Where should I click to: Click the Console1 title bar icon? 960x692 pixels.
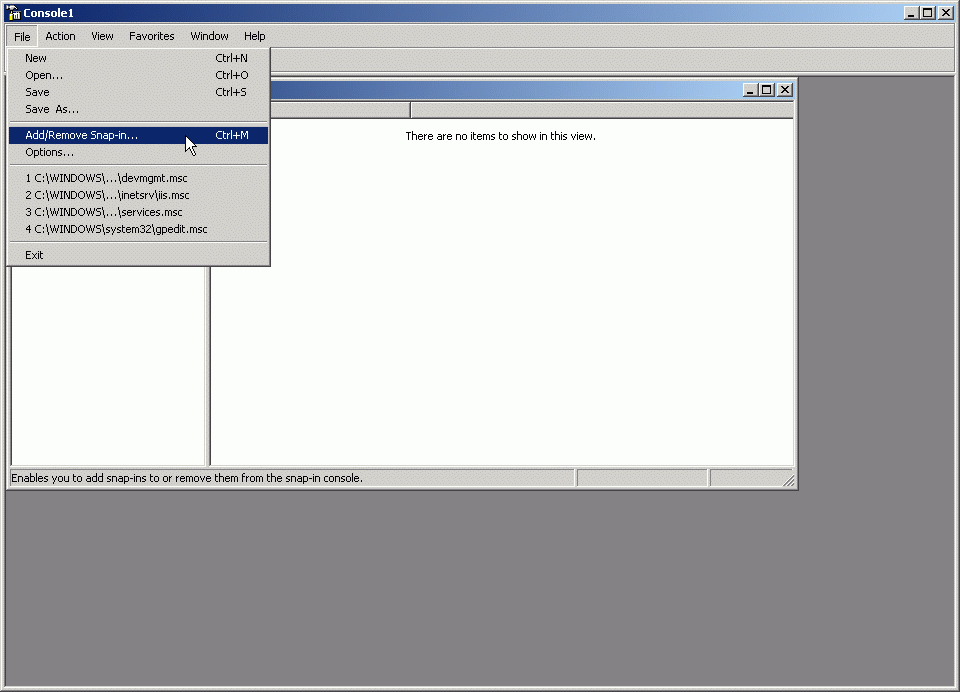coord(14,13)
